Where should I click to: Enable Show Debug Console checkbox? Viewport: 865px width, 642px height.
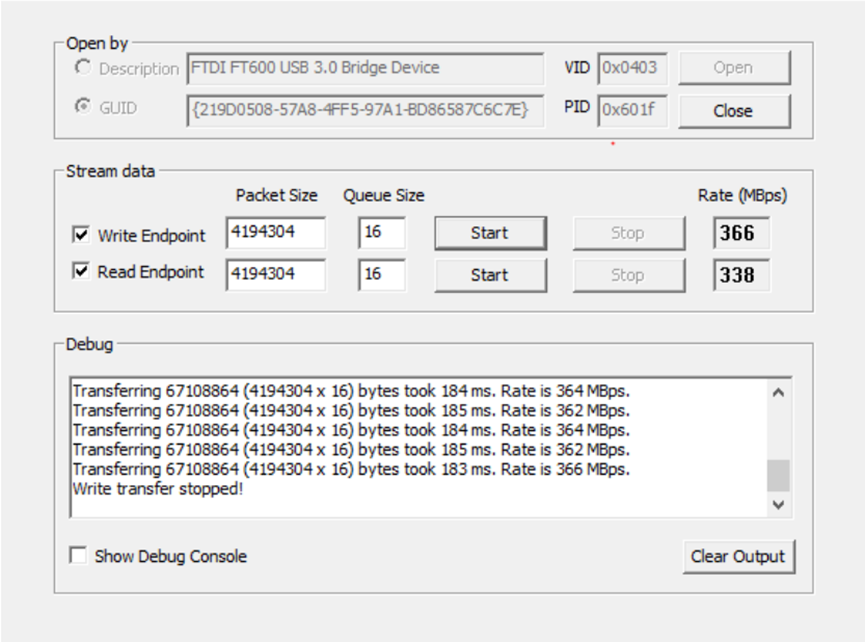tap(78, 555)
